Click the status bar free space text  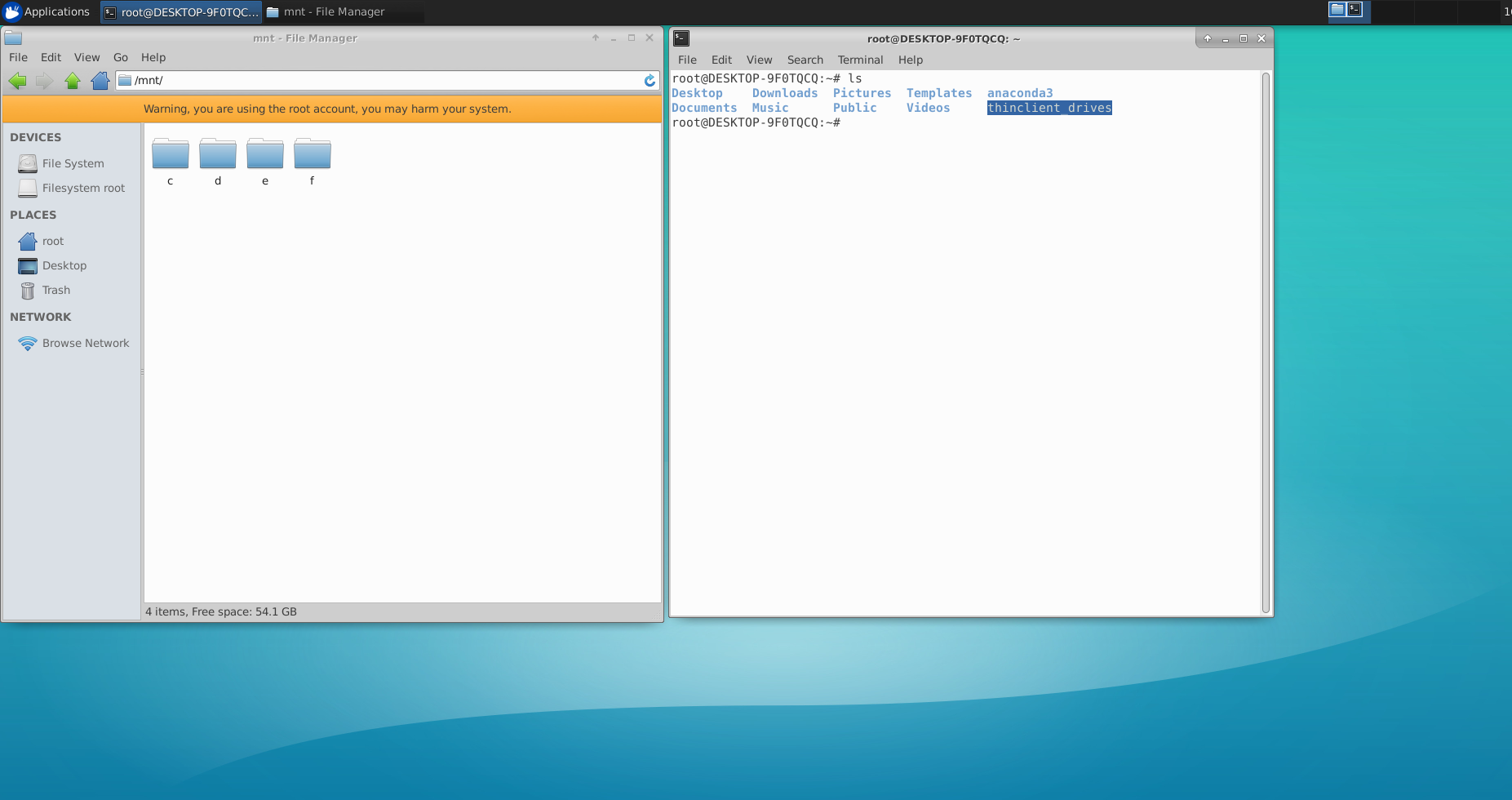[221, 611]
